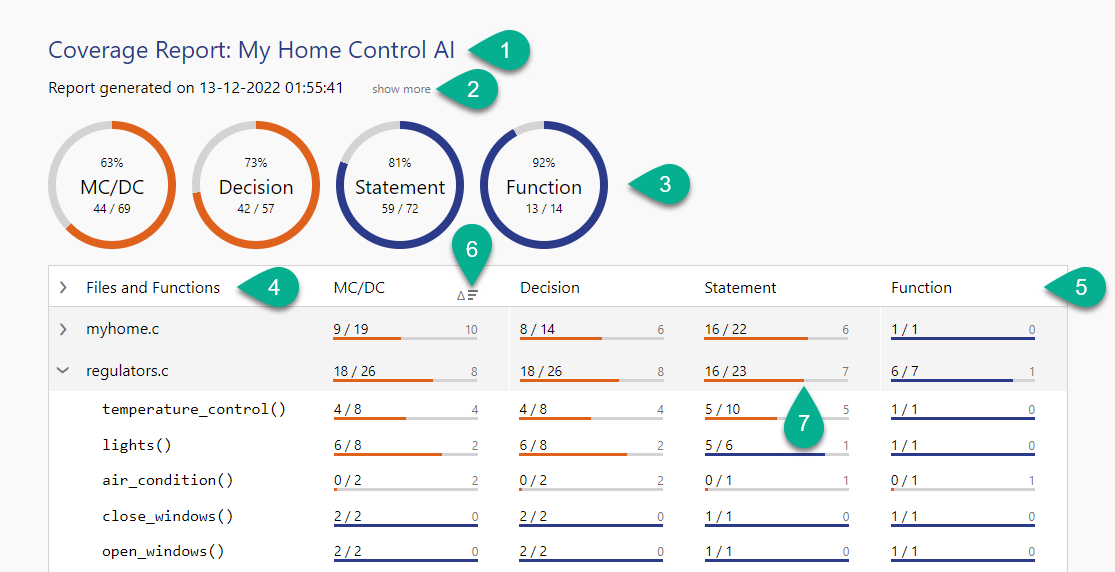1115x572 pixels.
Task: Click the close_windows() function name
Action: (167, 516)
